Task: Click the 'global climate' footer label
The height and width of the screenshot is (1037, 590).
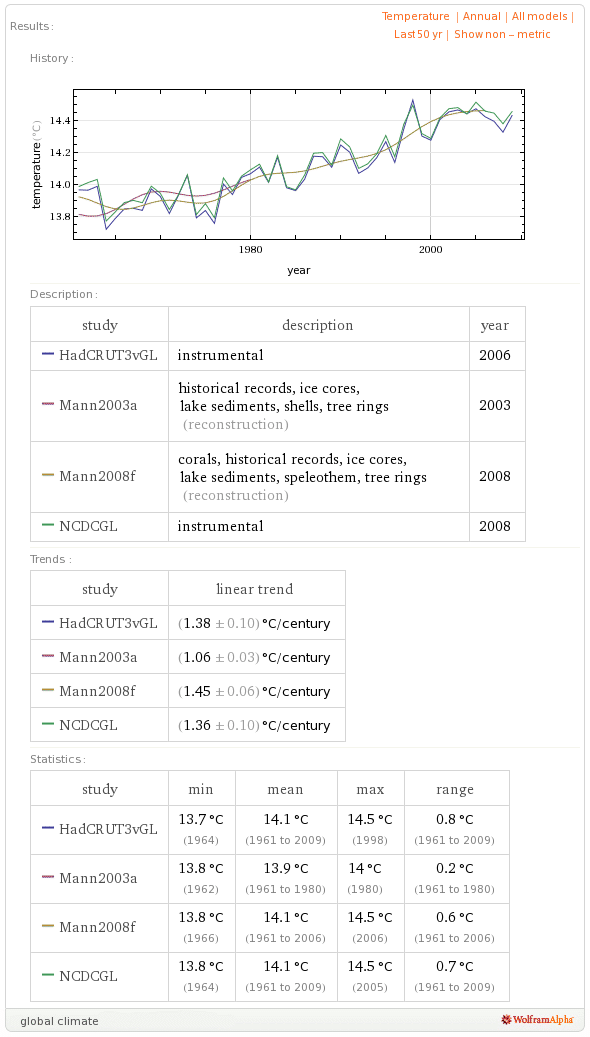Action: [x=59, y=1020]
